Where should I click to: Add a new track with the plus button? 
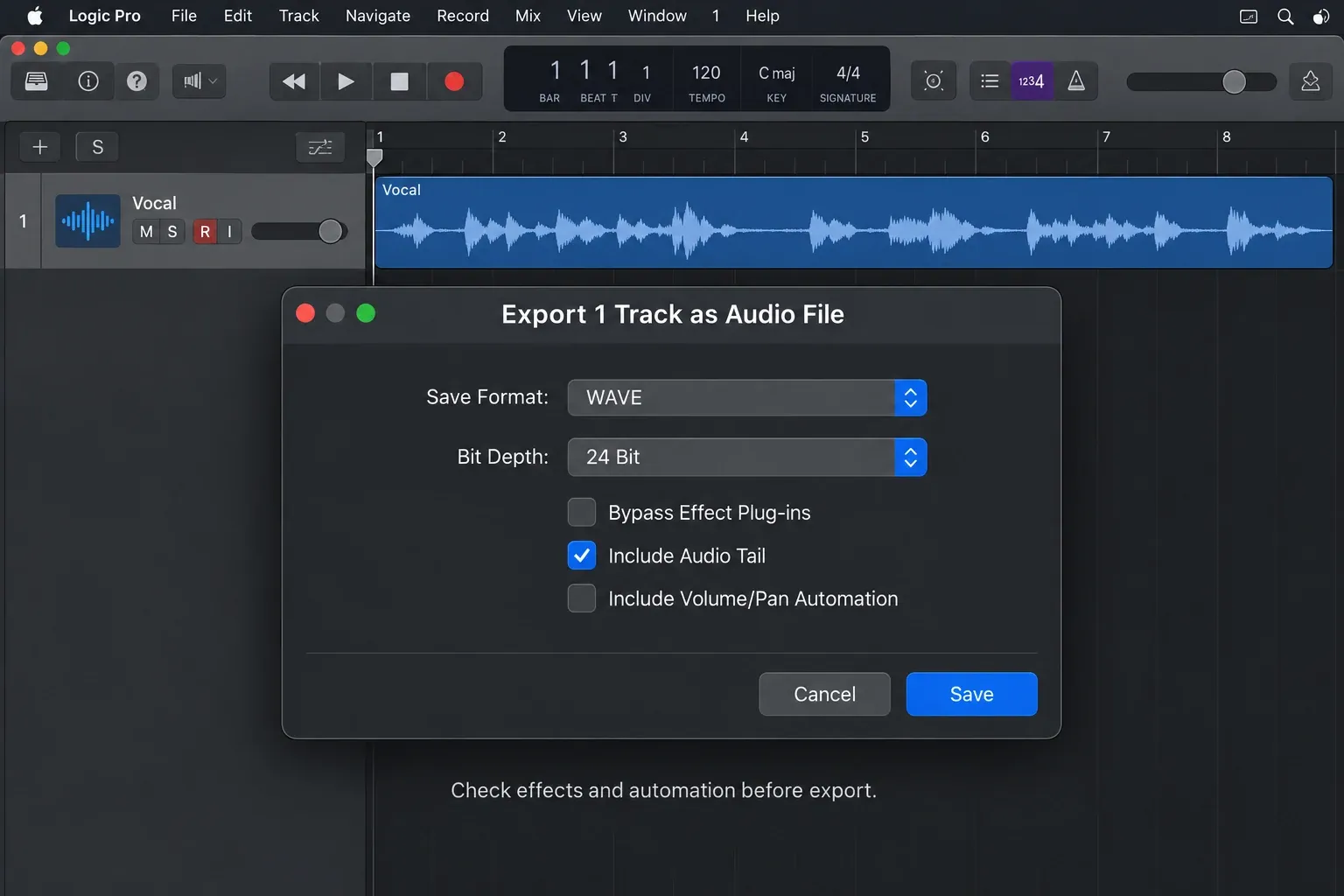click(40, 147)
